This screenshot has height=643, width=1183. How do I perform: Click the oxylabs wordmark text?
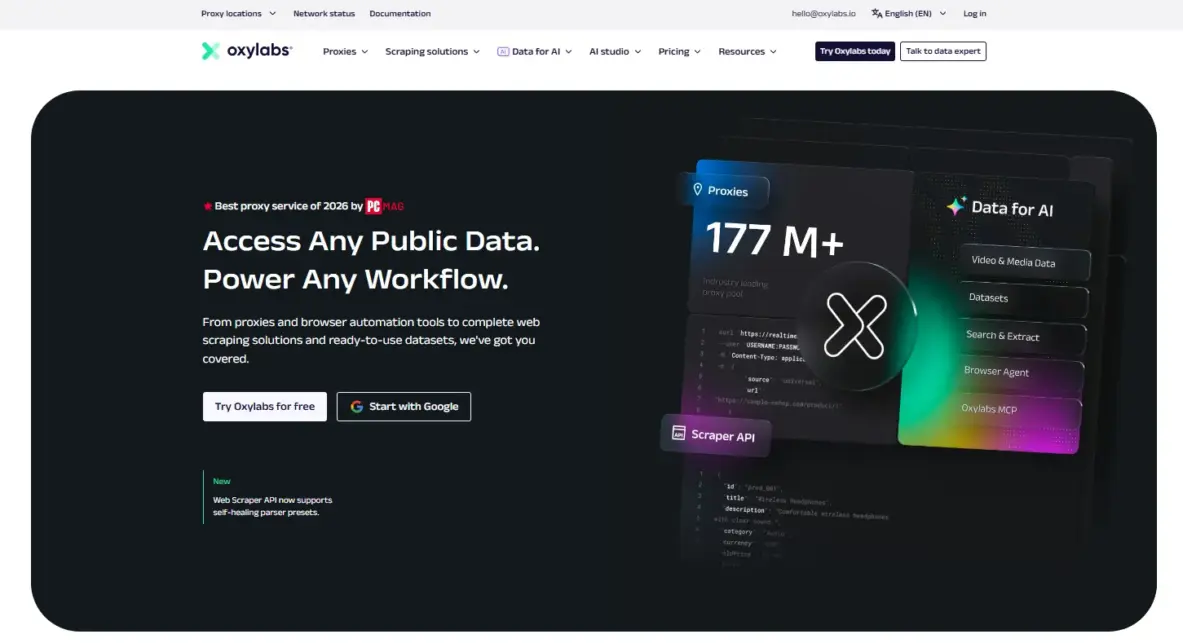pos(260,51)
